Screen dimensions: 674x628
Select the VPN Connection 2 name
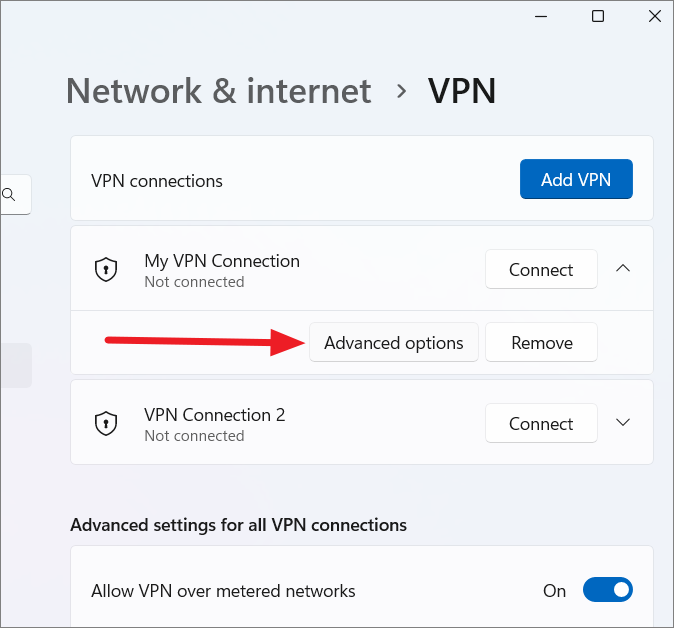[x=215, y=415]
